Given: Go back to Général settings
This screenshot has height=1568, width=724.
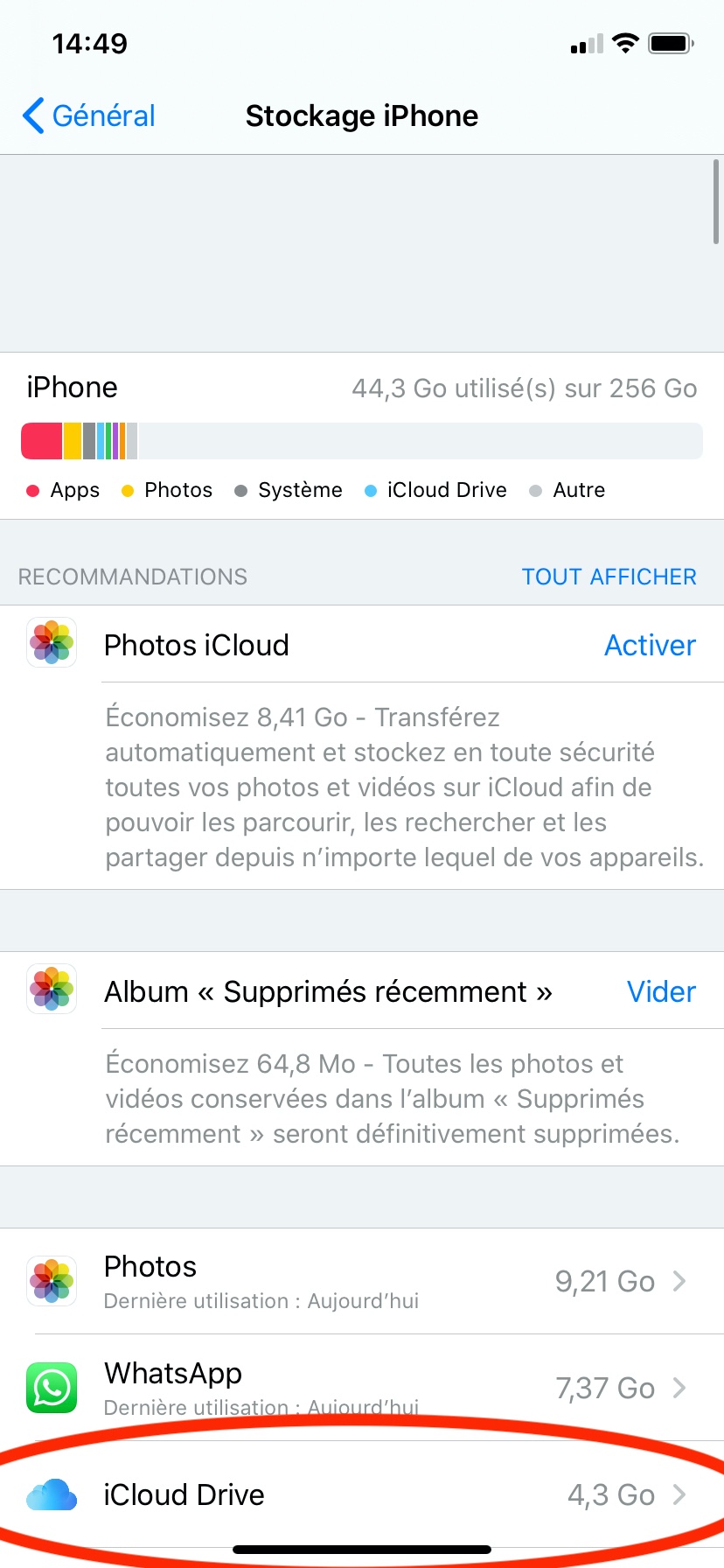Looking at the screenshot, I should 103,115.
